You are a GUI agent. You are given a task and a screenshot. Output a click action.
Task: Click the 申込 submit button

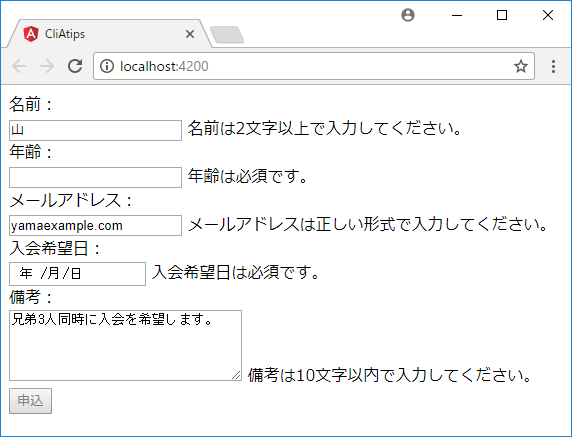pos(30,401)
